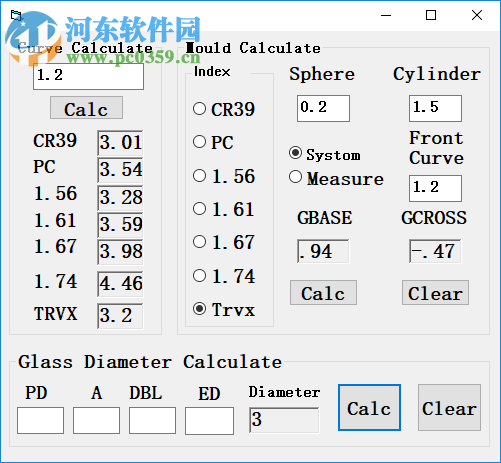Click the TRVX result value 3.2
The width and height of the screenshot is (501, 463).
tap(120, 316)
